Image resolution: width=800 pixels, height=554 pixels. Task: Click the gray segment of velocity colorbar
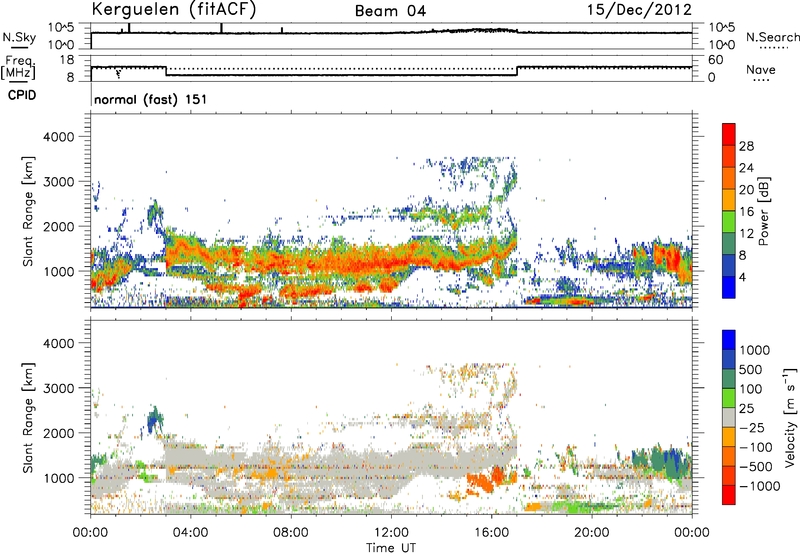point(729,417)
